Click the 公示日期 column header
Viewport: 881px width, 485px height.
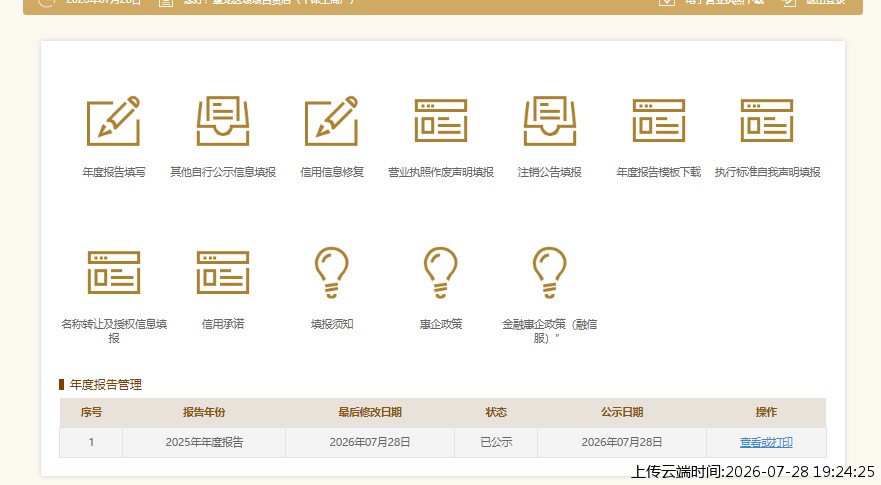pyautogui.click(x=622, y=412)
